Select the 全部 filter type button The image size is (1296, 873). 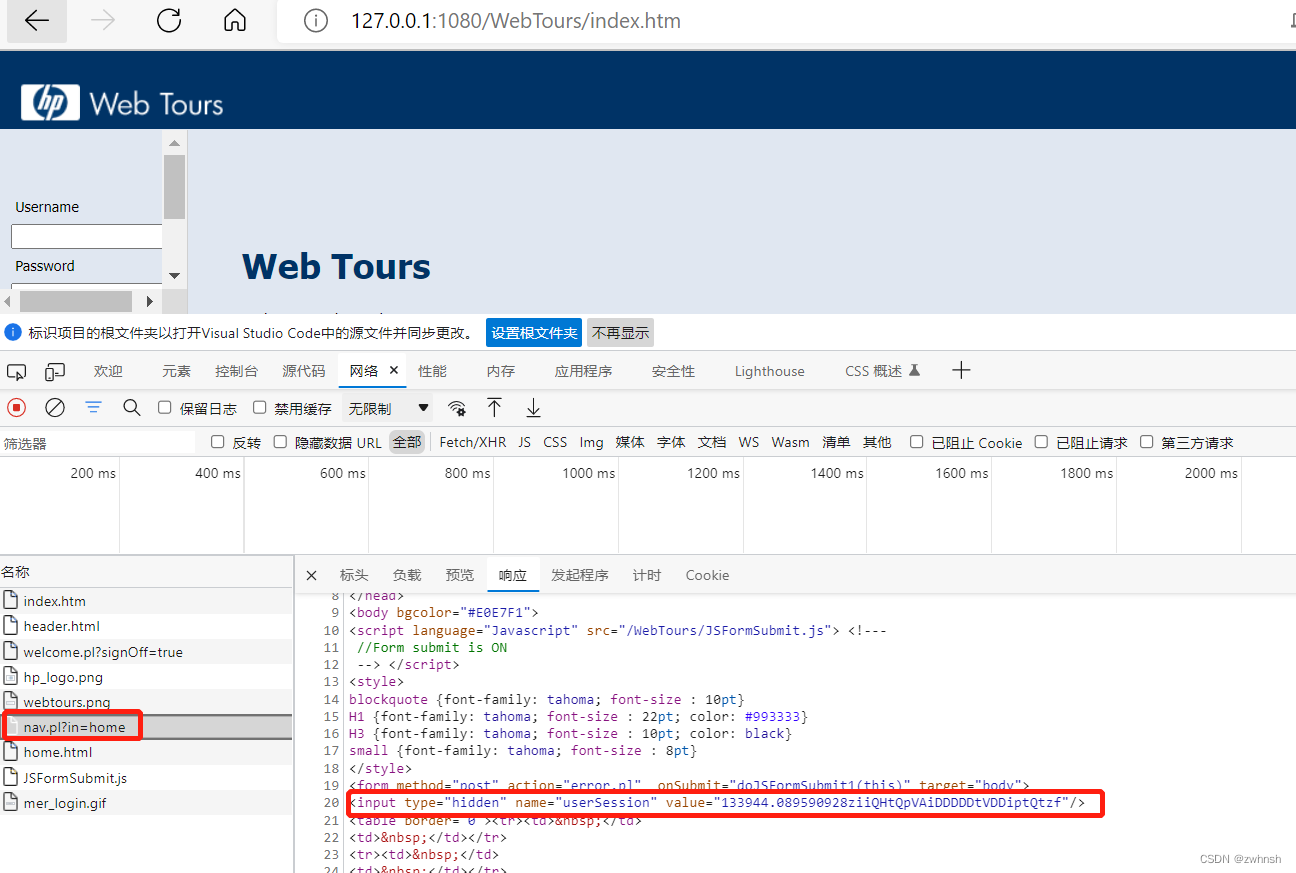click(x=406, y=442)
